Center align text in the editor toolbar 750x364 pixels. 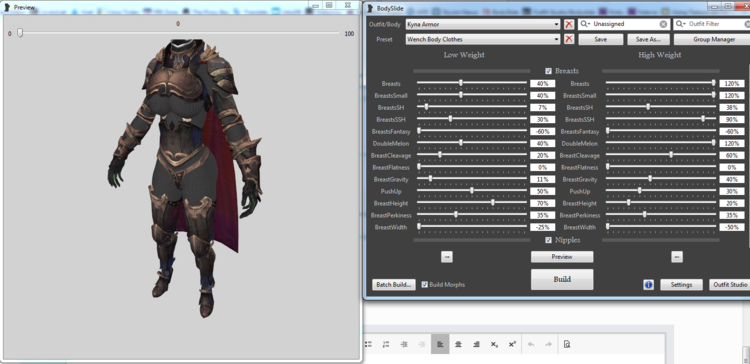coord(458,344)
